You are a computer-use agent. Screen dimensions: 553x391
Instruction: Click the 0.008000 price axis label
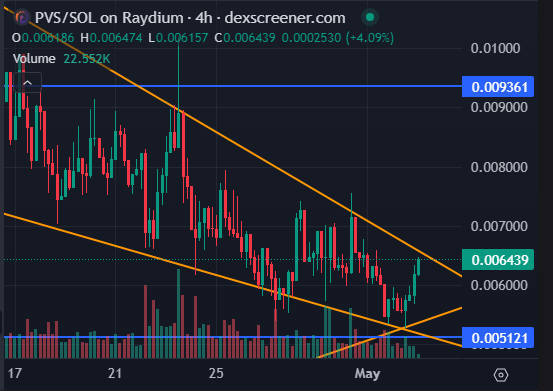(499, 167)
